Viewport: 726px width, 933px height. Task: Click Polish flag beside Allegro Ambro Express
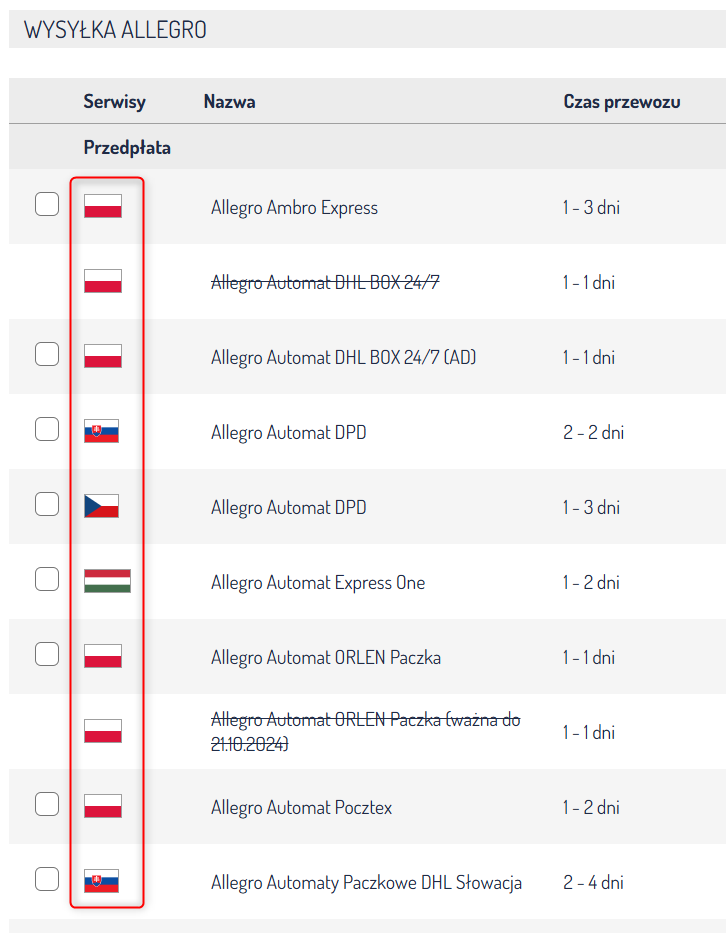(x=103, y=207)
